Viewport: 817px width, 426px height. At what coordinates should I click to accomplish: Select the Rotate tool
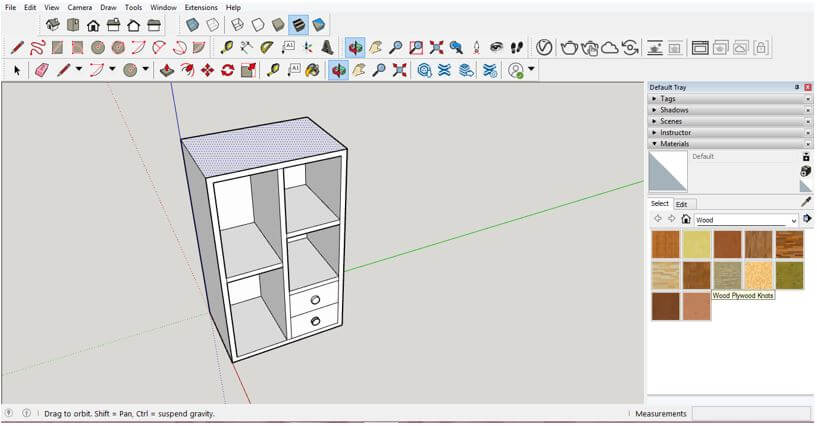(228, 70)
